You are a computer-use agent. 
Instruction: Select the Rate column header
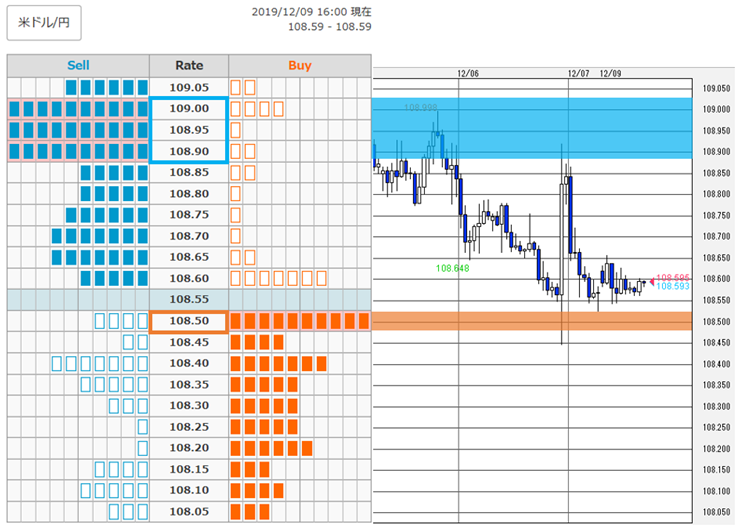point(189,66)
